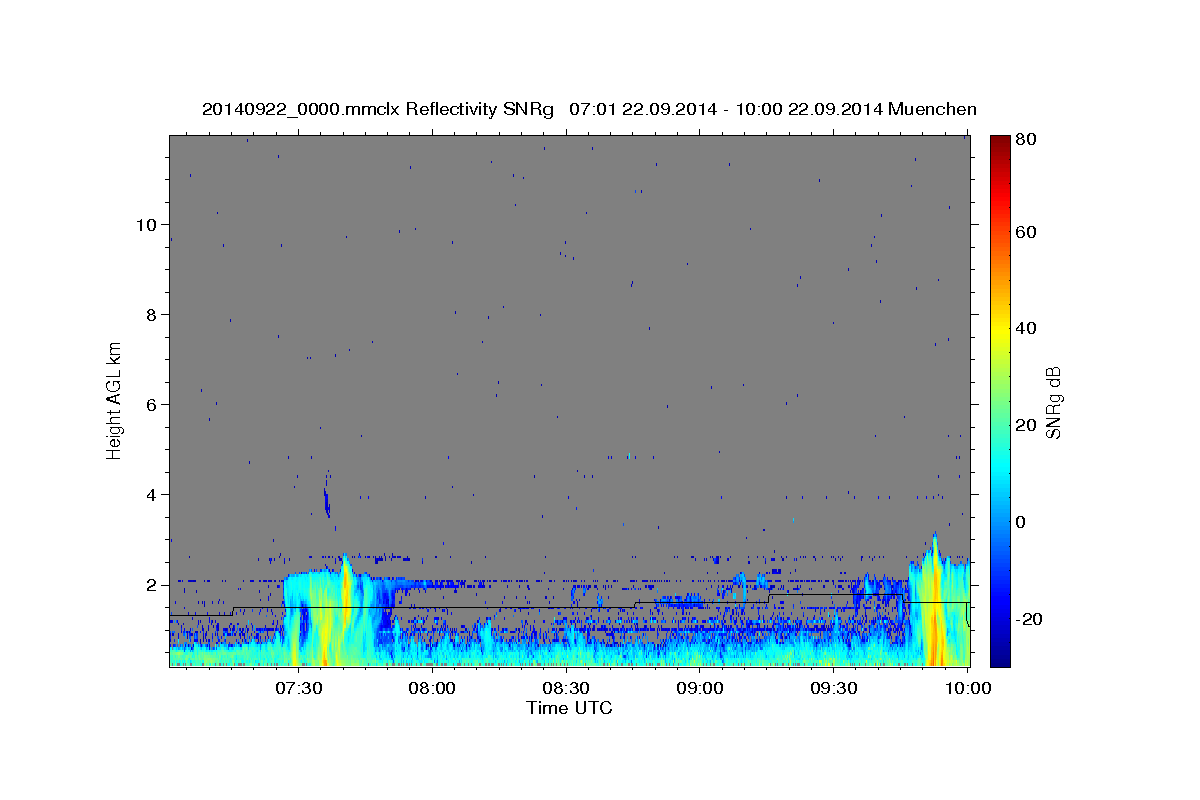Click the dark blue bottom of the colorbar
Viewport: 1200px width, 800px height.
(1000, 656)
